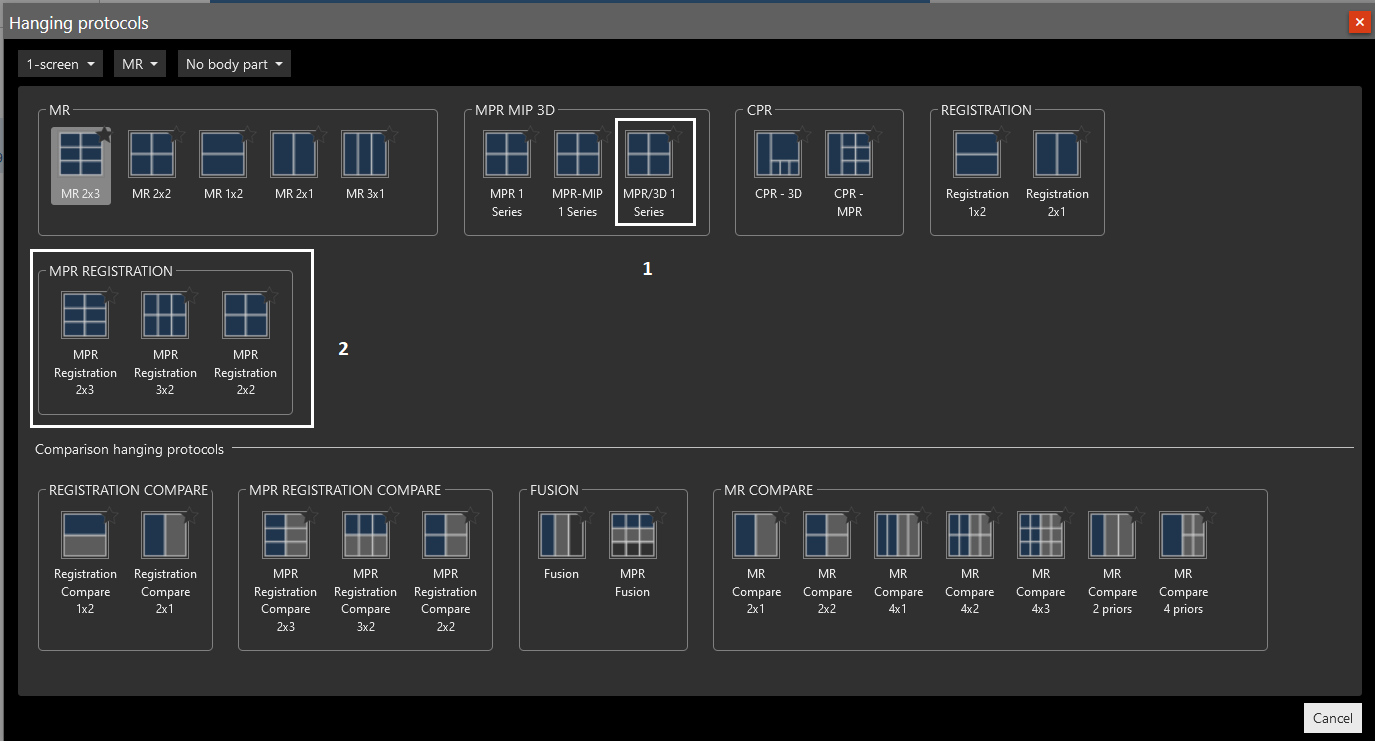Choose MR Compare 4x3 layout icon

tap(1041, 536)
